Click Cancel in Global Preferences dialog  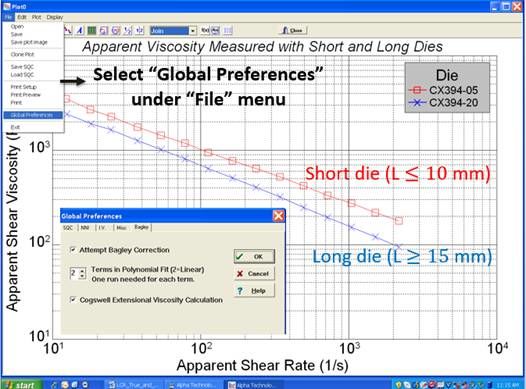254,274
